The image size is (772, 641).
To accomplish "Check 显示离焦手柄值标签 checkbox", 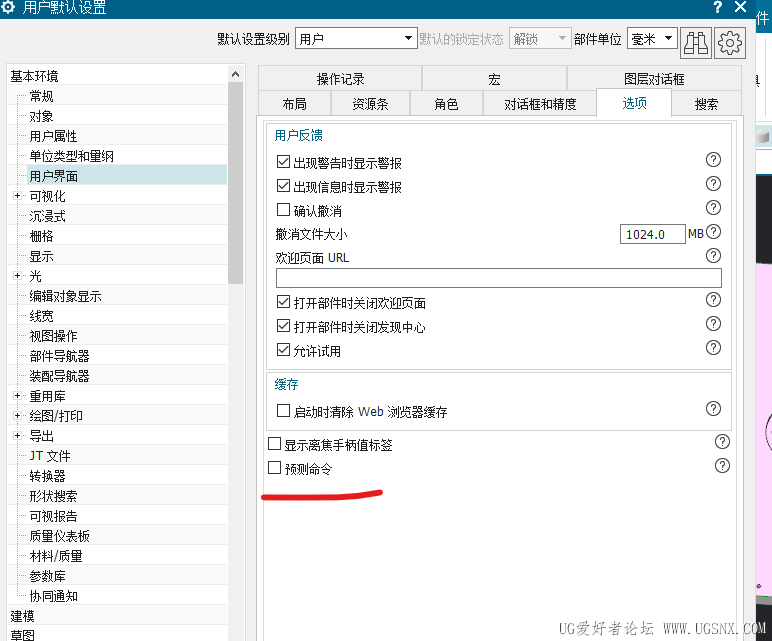I will tap(274, 444).
